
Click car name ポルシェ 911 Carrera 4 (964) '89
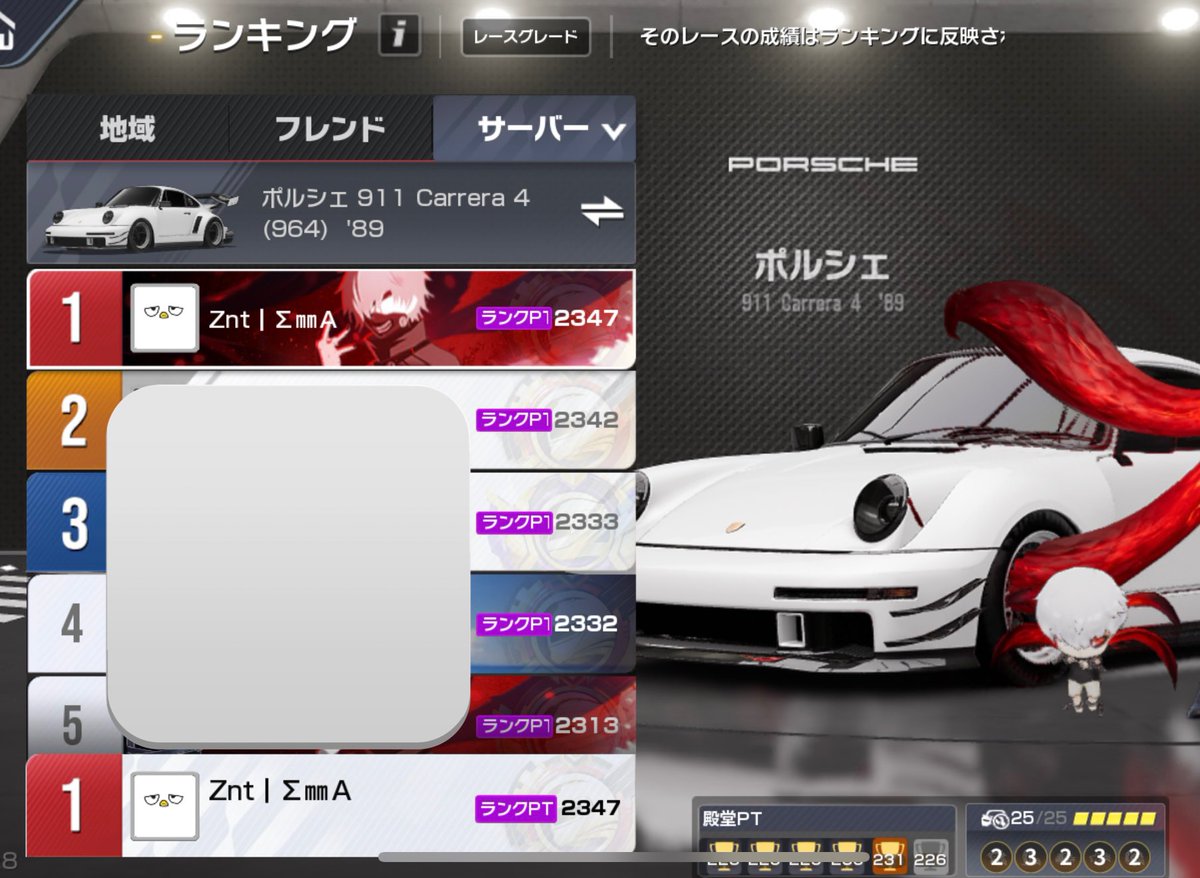(396, 212)
